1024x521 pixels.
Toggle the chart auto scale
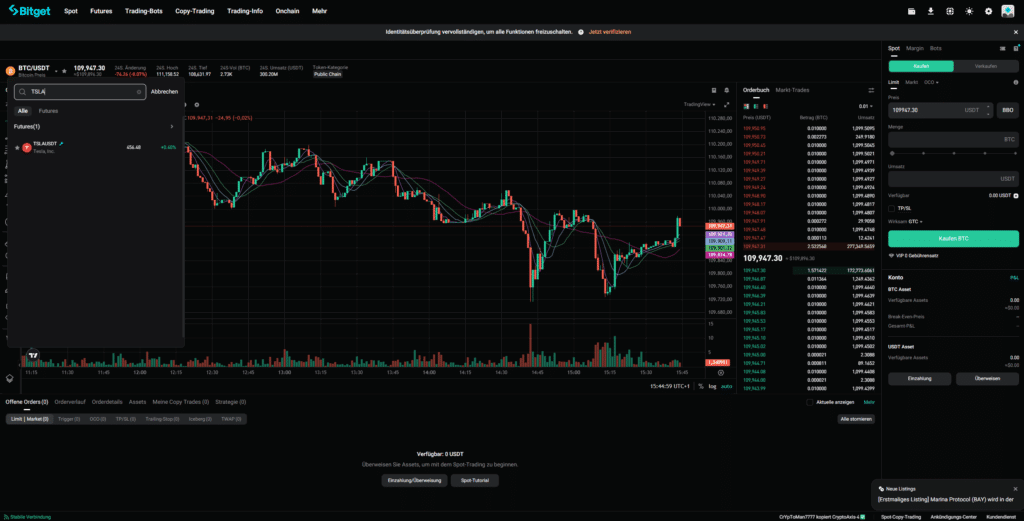pyautogui.click(x=726, y=387)
